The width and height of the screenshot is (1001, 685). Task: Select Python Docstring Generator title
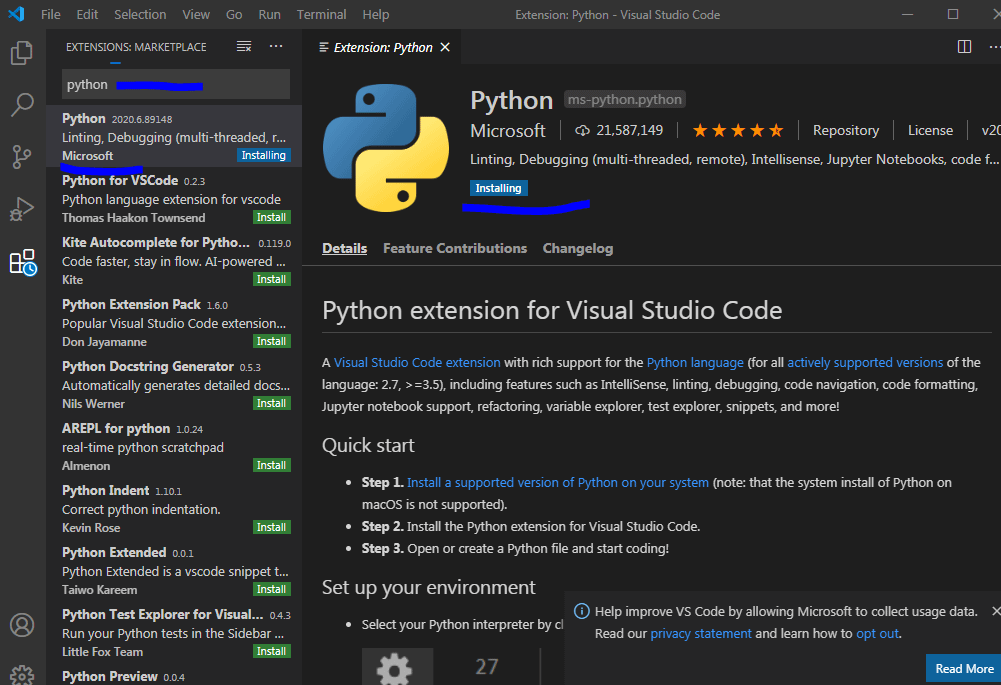(147, 366)
